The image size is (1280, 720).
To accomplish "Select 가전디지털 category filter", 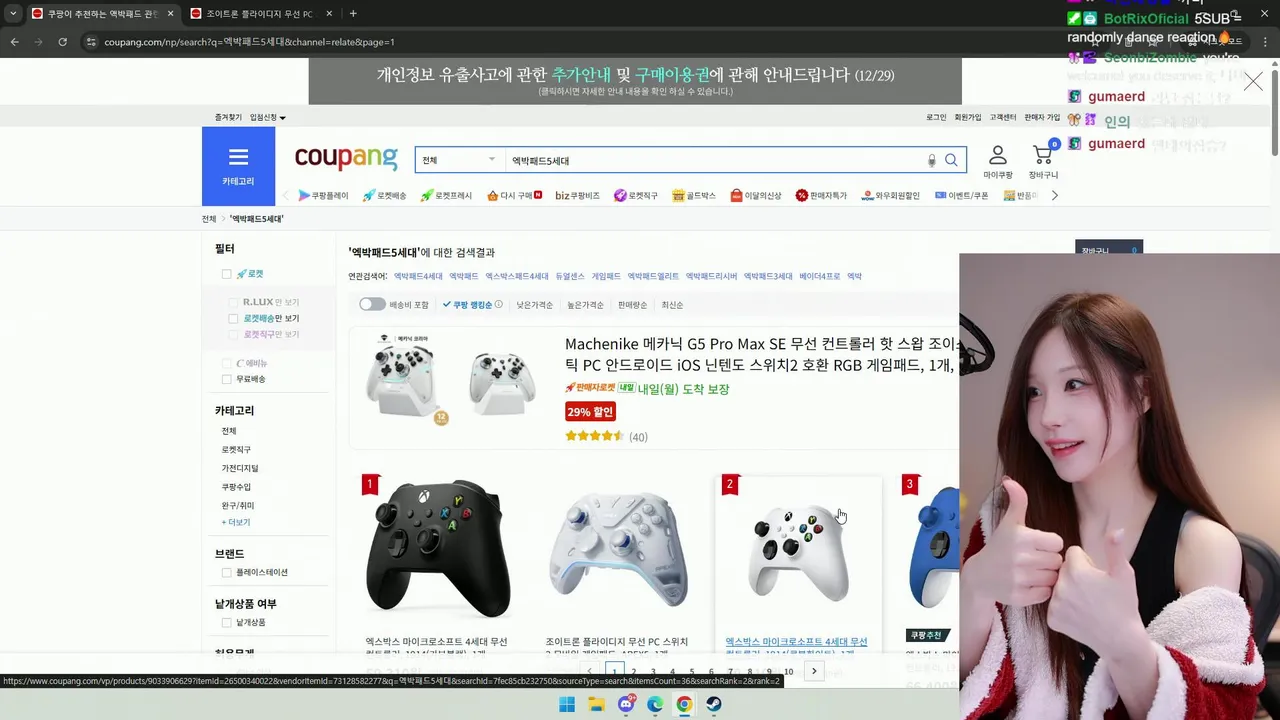I will pyautogui.click(x=240, y=468).
